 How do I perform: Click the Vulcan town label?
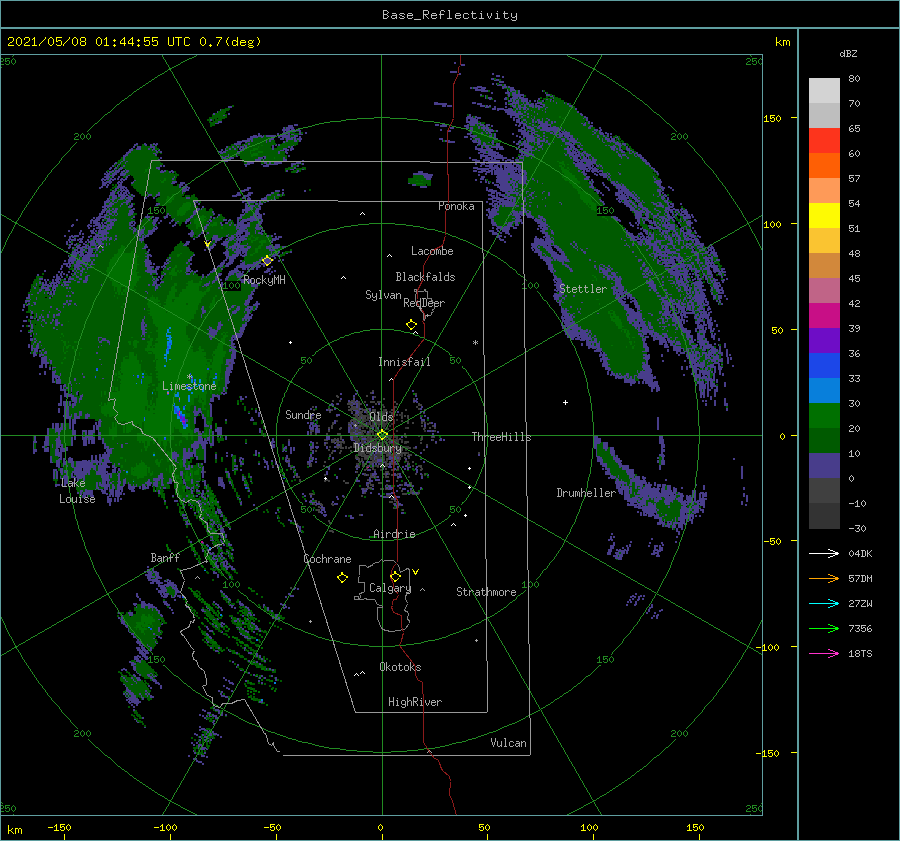point(509,743)
